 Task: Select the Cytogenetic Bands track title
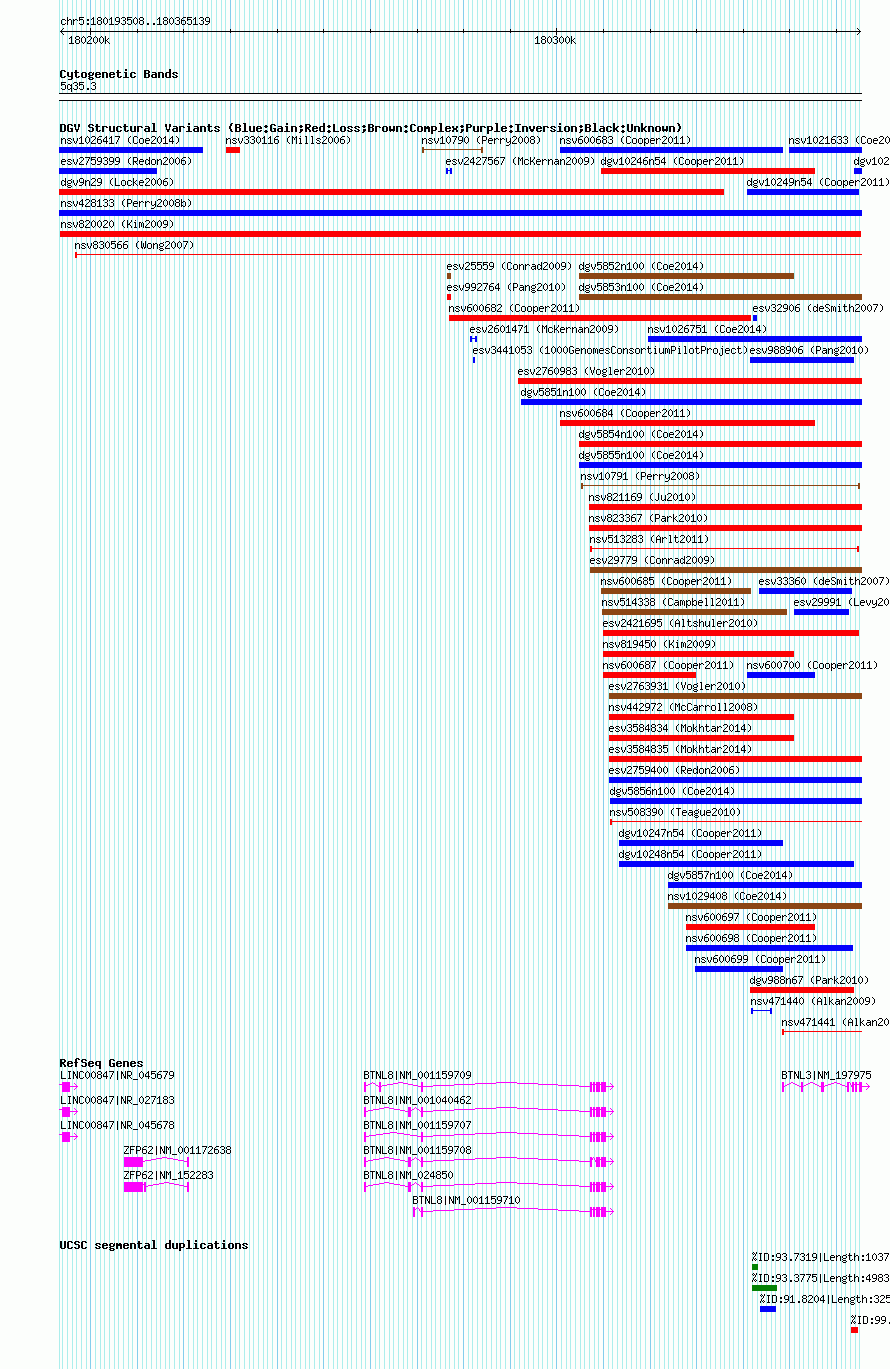(x=119, y=74)
